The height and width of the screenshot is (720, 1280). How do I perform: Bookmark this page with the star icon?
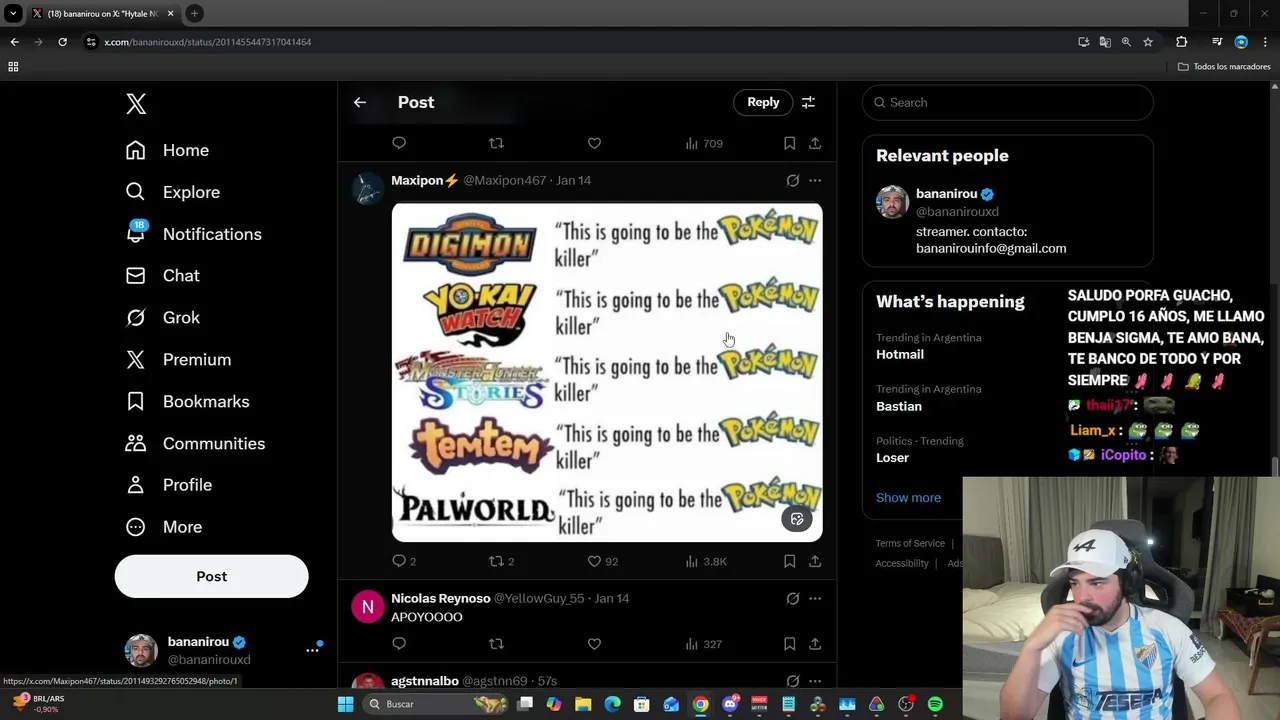click(x=1148, y=42)
